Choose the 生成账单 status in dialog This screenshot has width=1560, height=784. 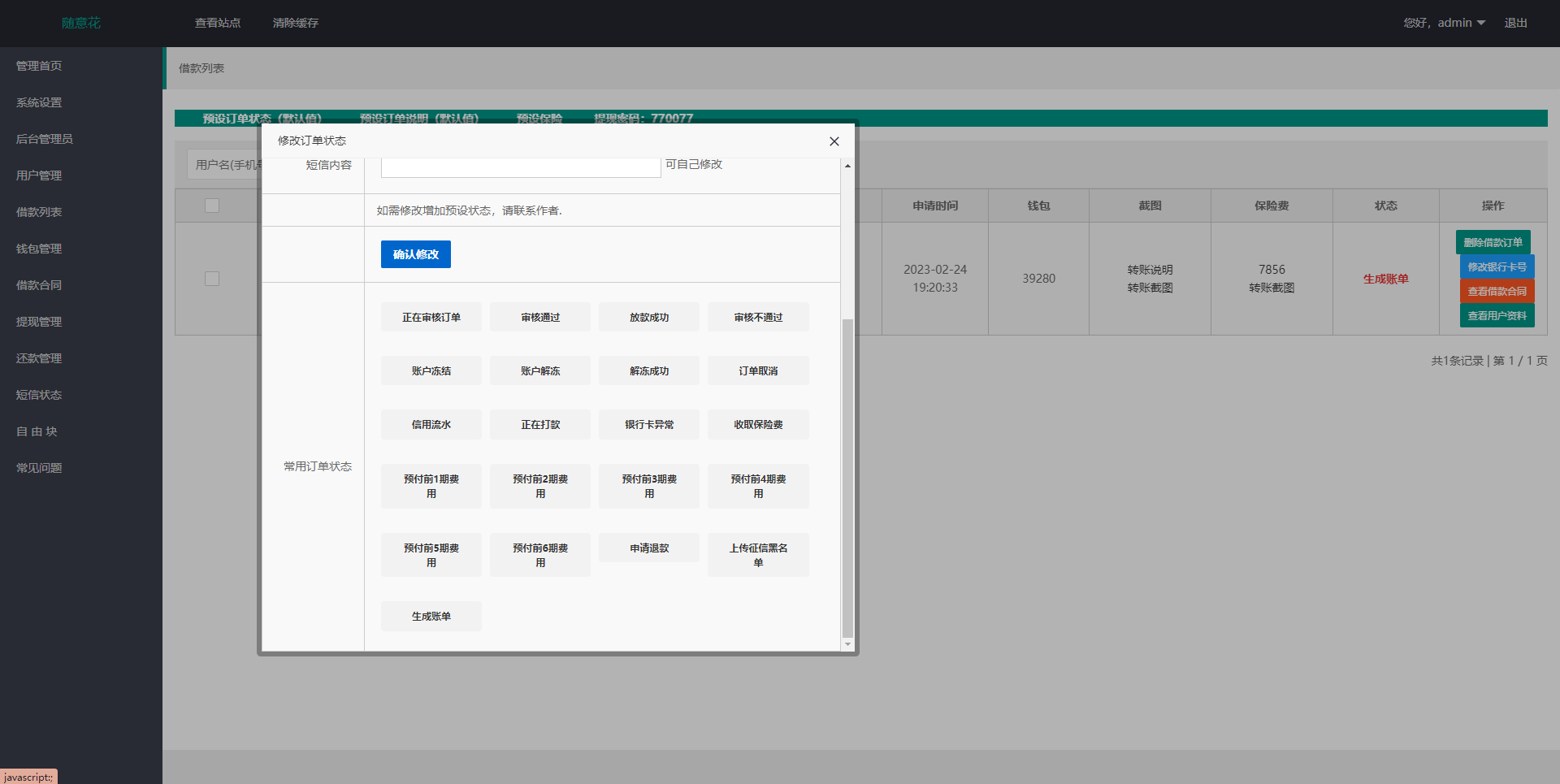tap(431, 617)
